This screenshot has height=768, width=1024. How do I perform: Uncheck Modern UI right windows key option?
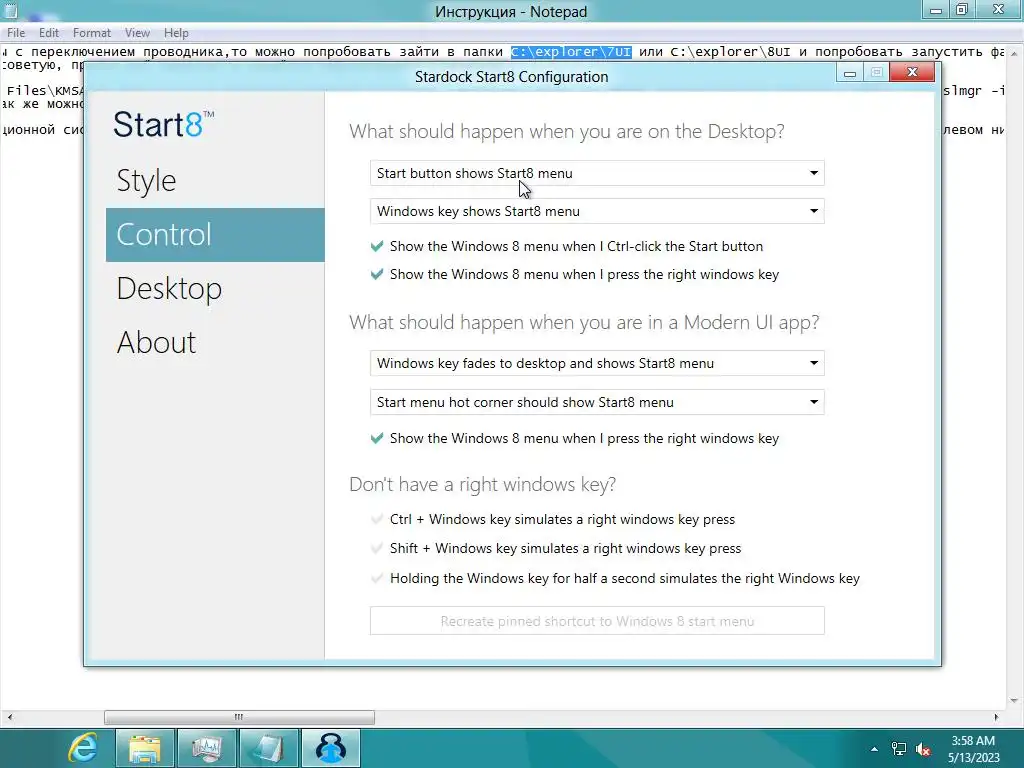click(x=377, y=438)
